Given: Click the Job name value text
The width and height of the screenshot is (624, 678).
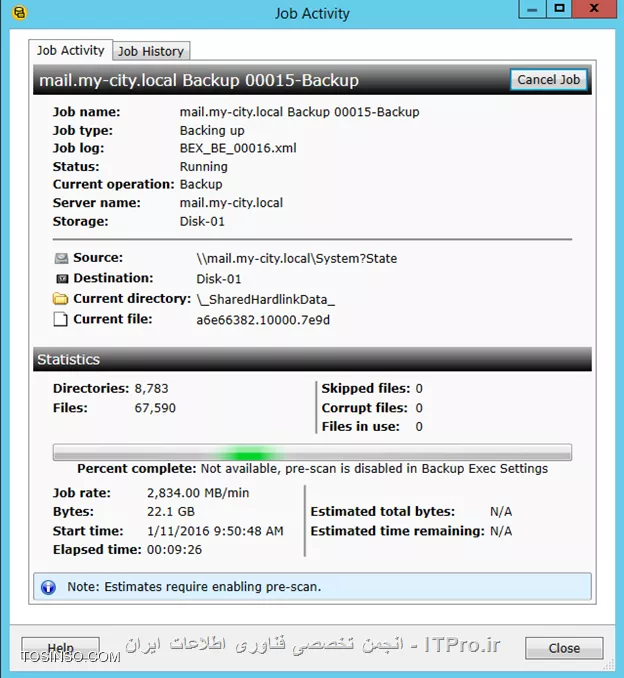Looking at the screenshot, I should [x=299, y=112].
